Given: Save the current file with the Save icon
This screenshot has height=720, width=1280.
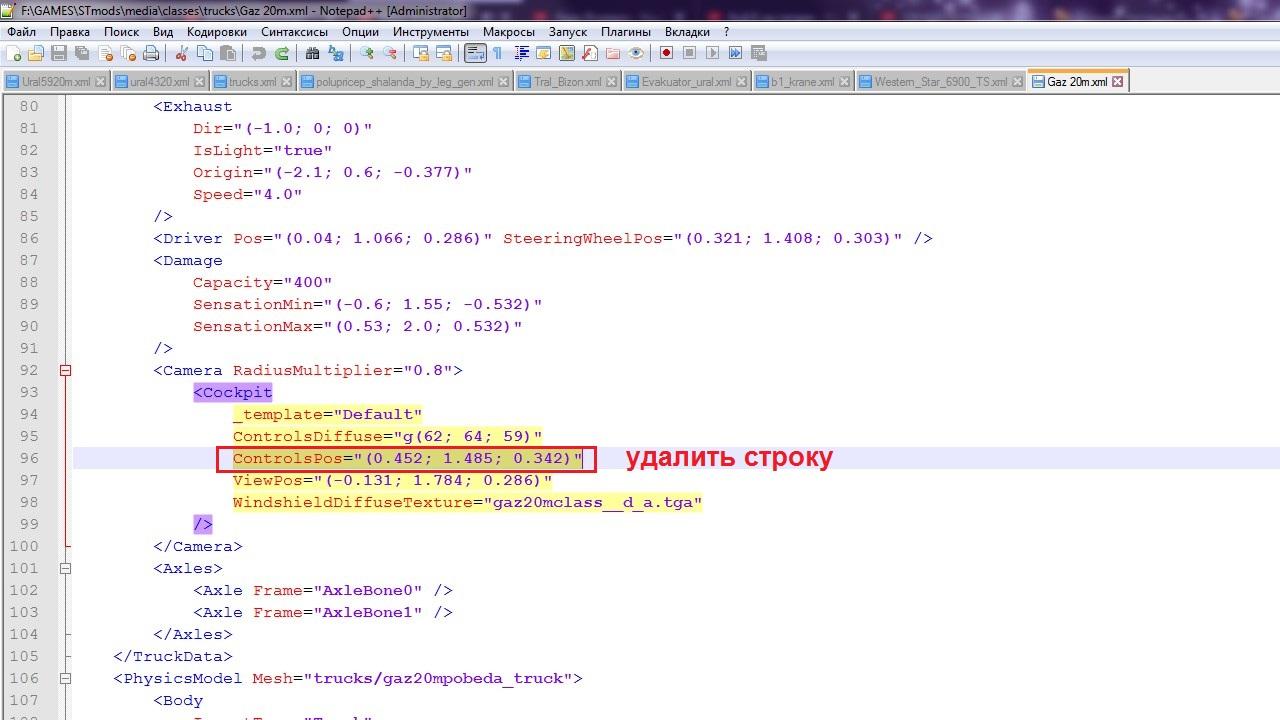Looking at the screenshot, I should (59, 53).
